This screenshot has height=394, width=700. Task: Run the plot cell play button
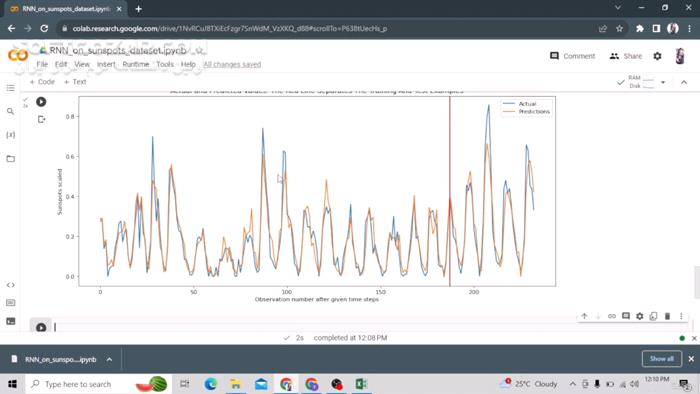41,102
